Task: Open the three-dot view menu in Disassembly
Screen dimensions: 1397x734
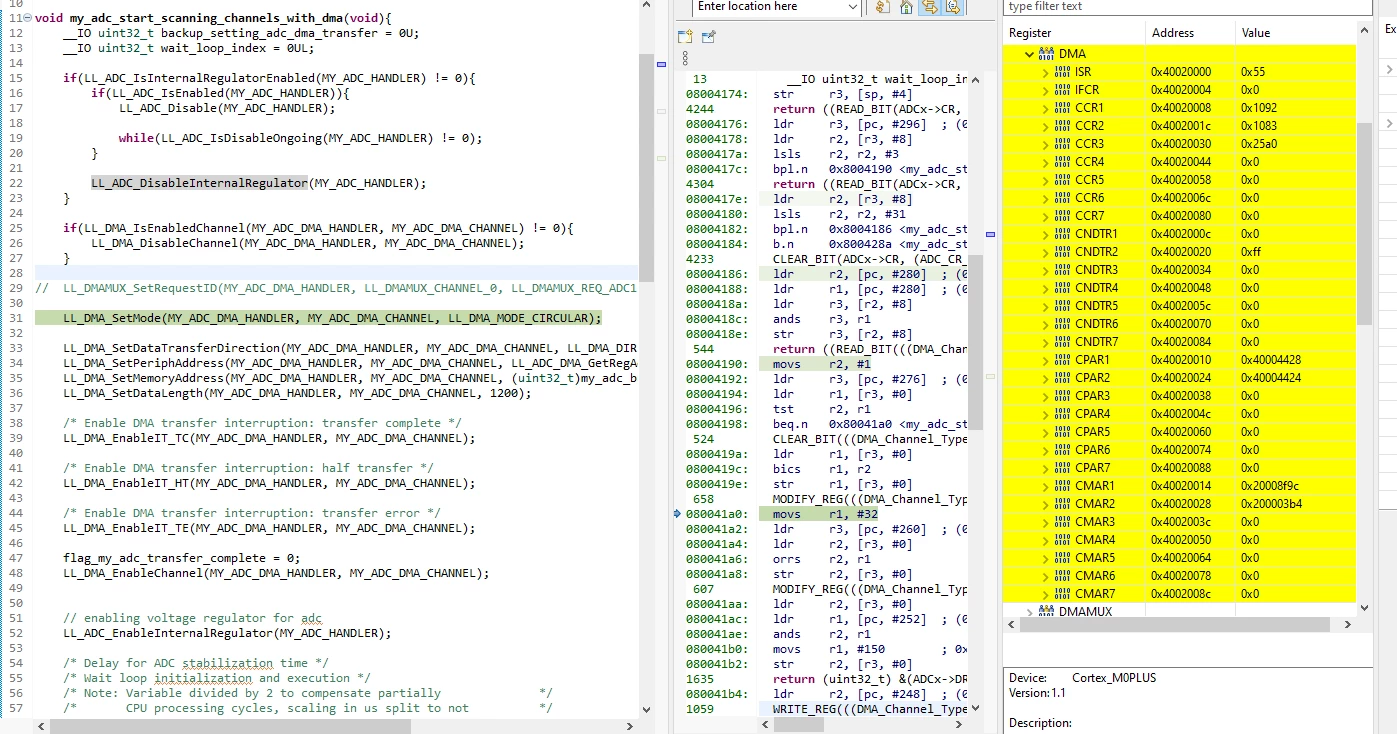Action: click(x=685, y=58)
